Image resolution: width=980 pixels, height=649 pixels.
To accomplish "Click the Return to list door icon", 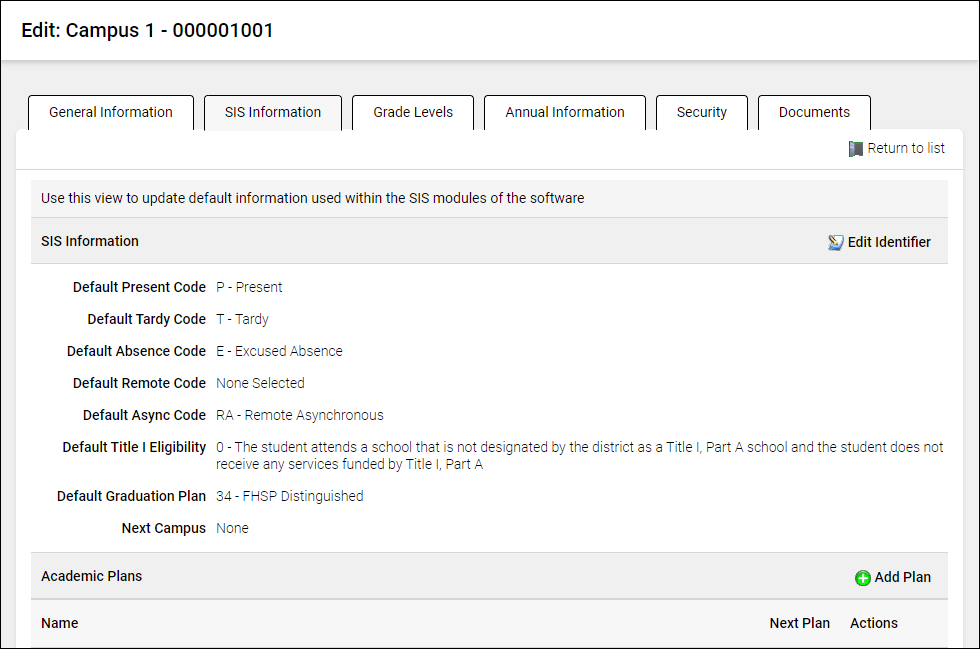I will (855, 149).
